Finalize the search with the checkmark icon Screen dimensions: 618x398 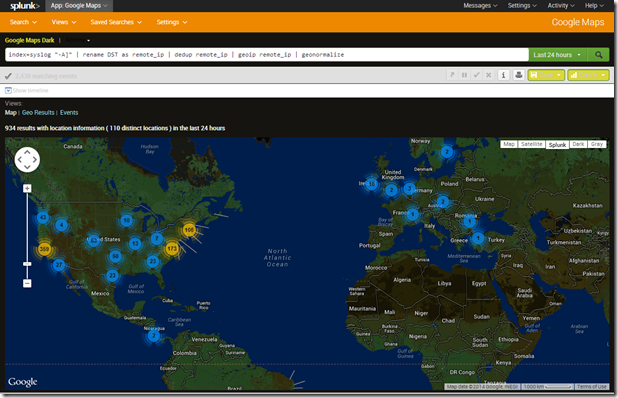[477, 75]
